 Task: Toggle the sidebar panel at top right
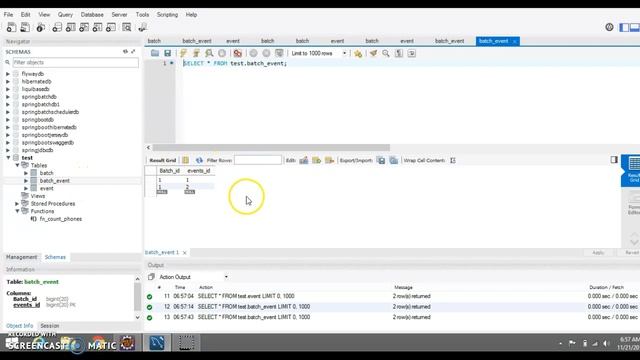click(624, 27)
